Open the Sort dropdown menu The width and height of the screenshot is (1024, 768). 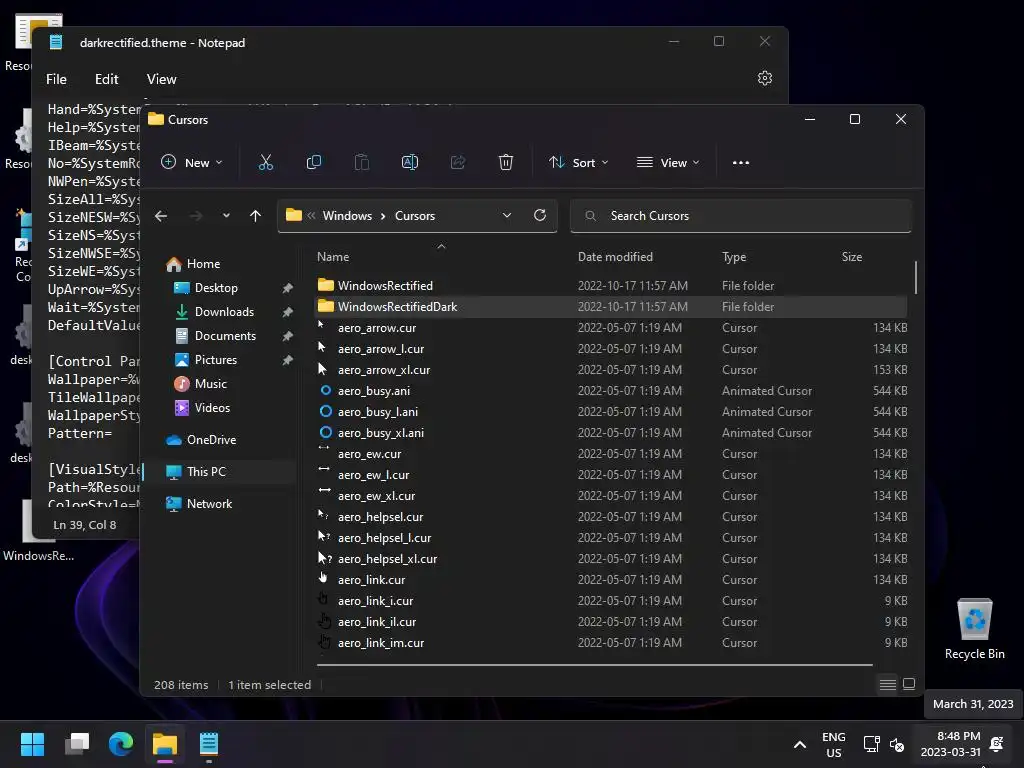pyautogui.click(x=579, y=163)
